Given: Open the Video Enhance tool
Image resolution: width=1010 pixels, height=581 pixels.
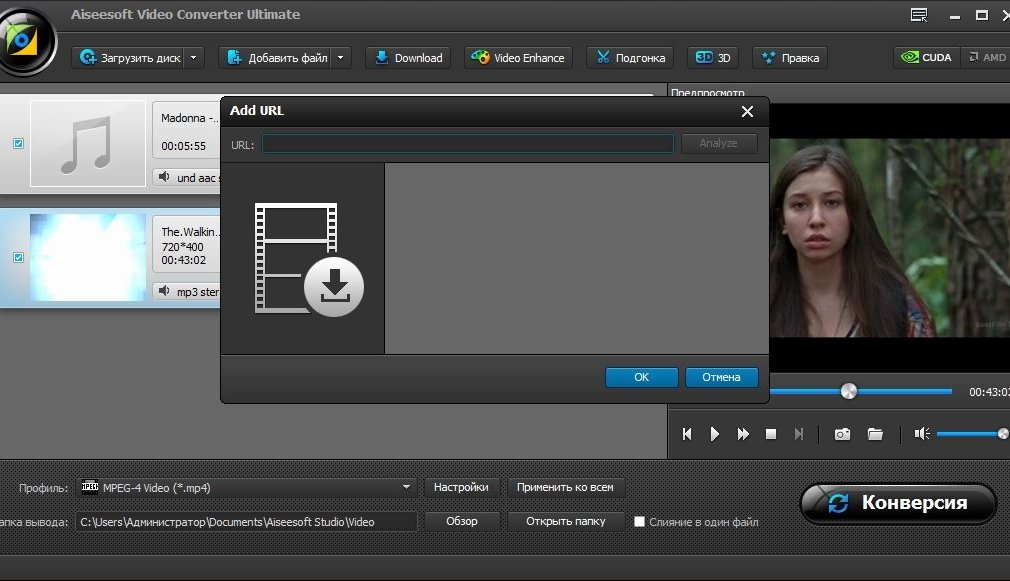Looking at the screenshot, I should (x=519, y=58).
